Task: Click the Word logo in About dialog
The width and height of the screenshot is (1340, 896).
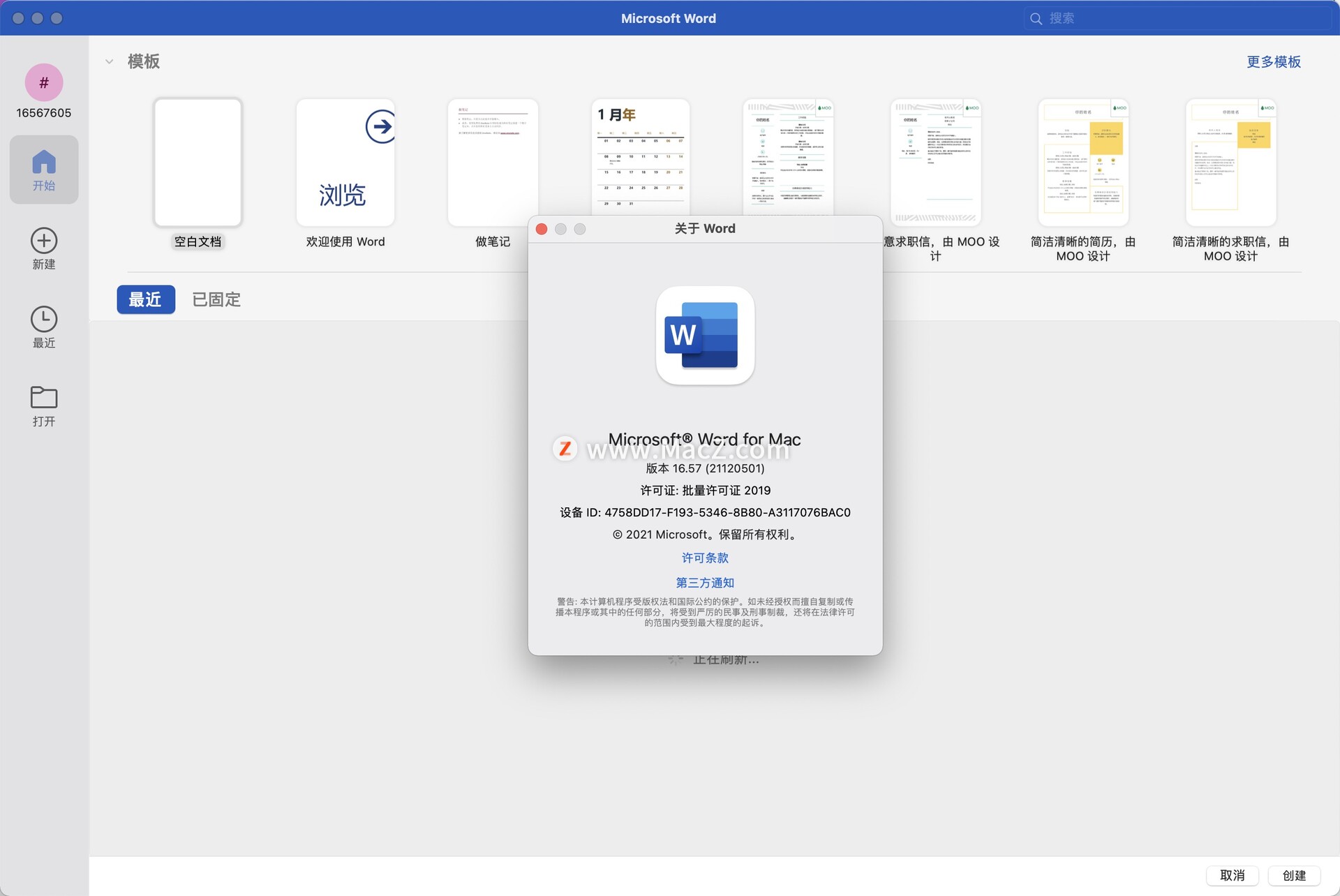Action: tap(705, 335)
